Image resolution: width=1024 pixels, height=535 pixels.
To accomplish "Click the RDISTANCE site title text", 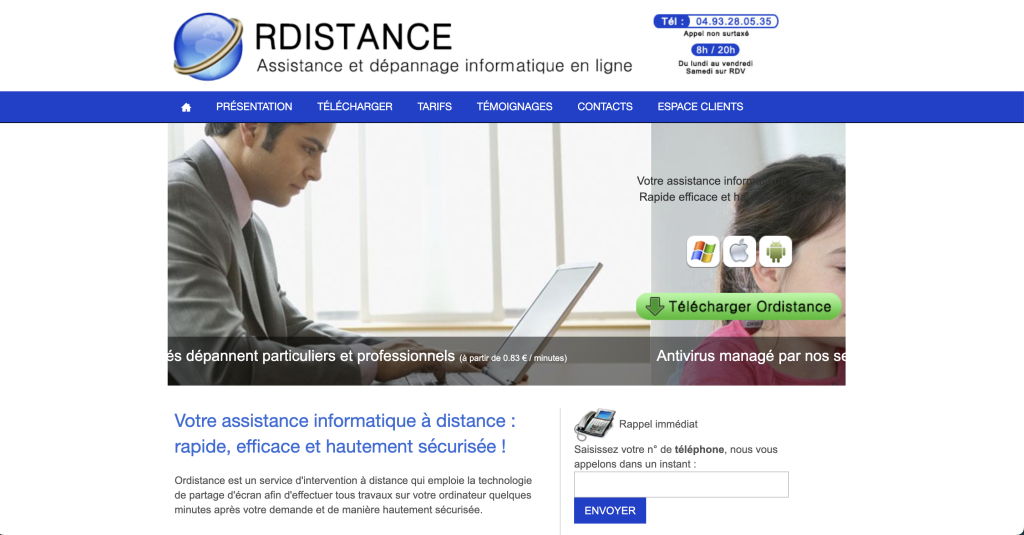I will tap(353, 37).
